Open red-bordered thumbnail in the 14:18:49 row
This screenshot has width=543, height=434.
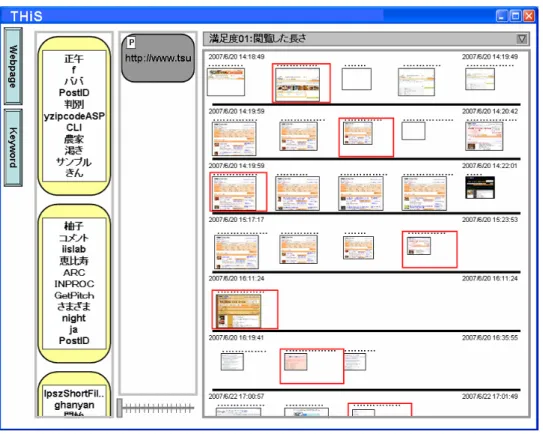tap(301, 83)
